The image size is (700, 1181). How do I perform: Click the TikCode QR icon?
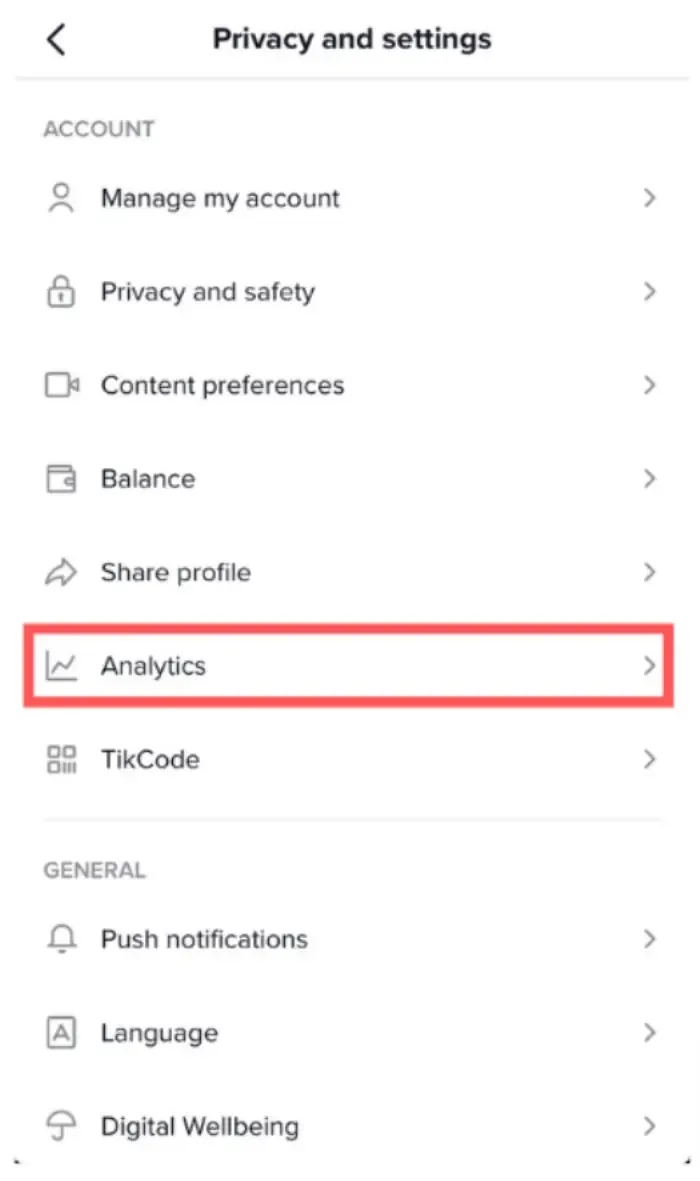point(61,759)
